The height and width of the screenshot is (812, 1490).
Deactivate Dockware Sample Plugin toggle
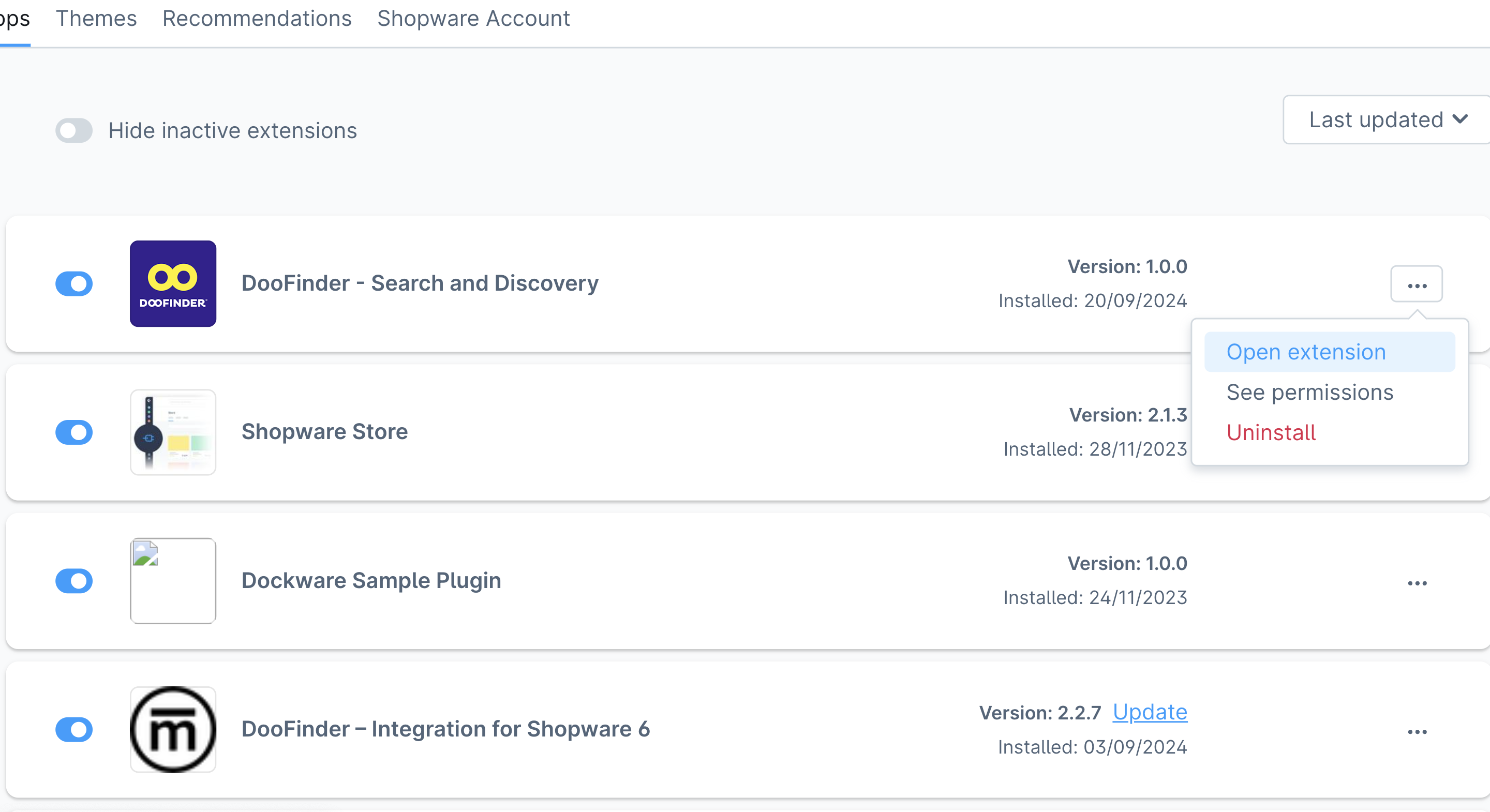pos(74,581)
